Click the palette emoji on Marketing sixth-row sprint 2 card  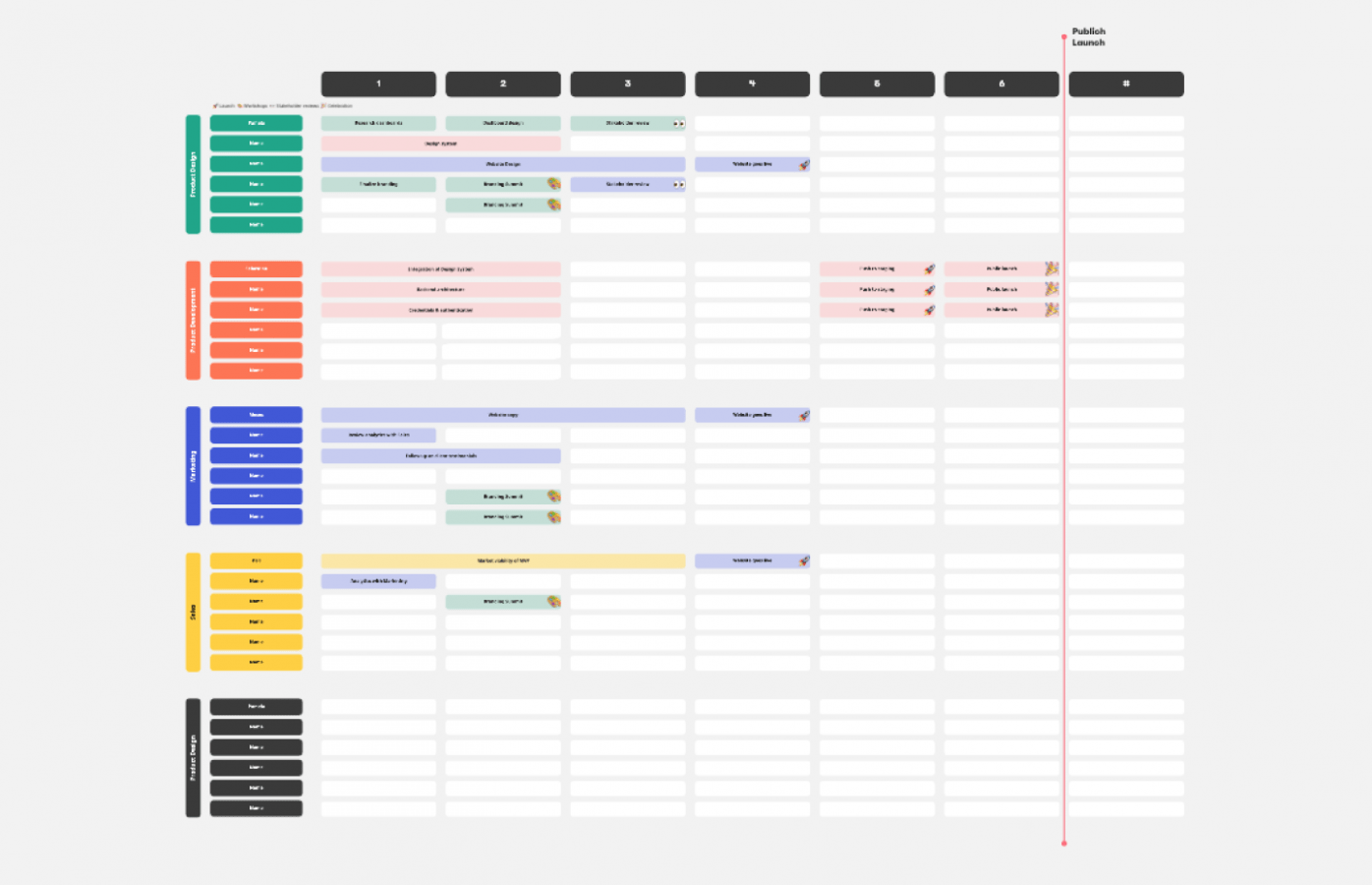click(553, 517)
